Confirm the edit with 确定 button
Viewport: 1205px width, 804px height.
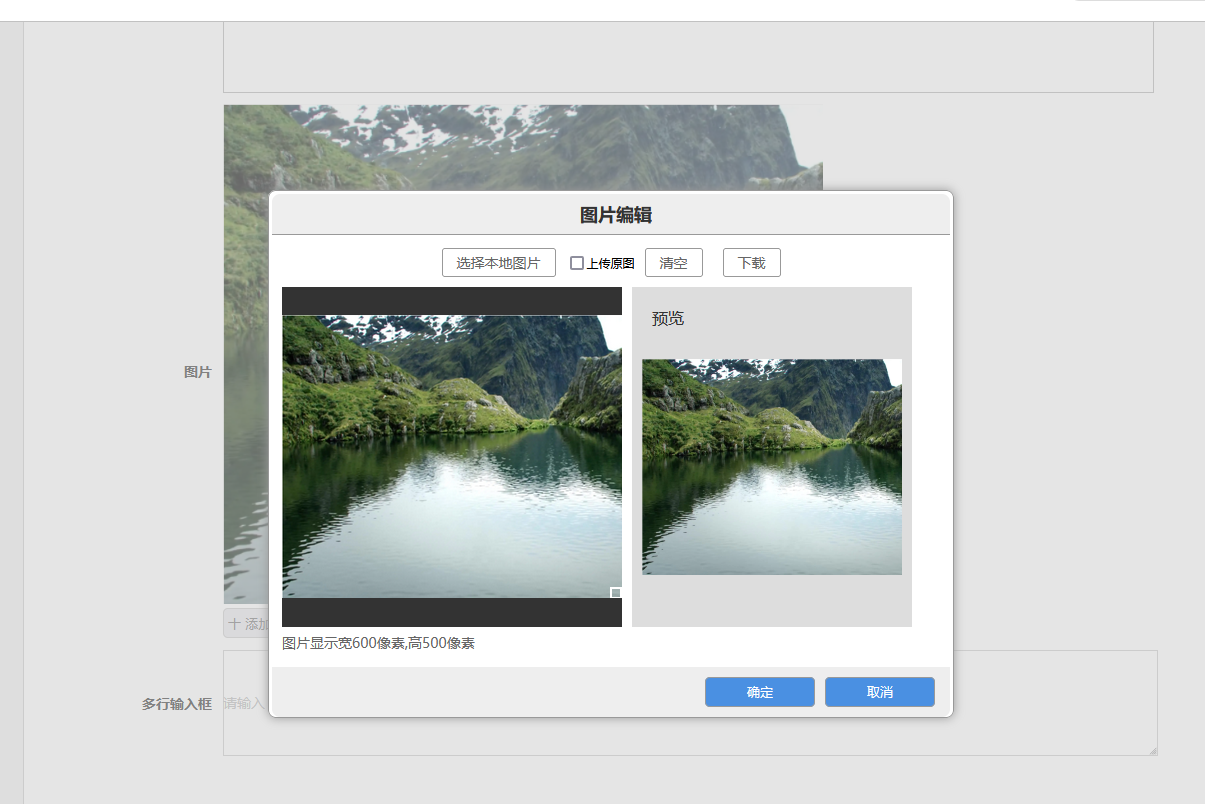(759, 692)
